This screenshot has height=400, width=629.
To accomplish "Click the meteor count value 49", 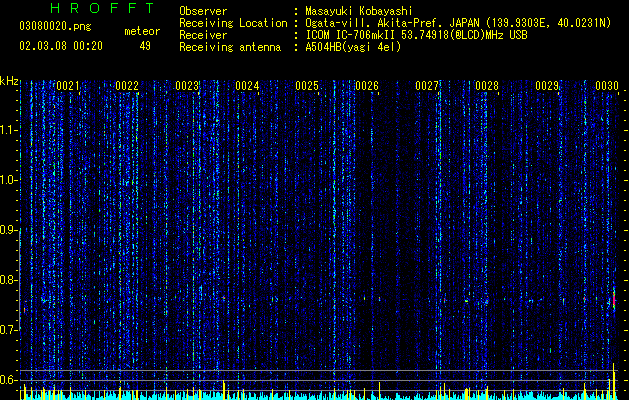I will tap(145, 46).
